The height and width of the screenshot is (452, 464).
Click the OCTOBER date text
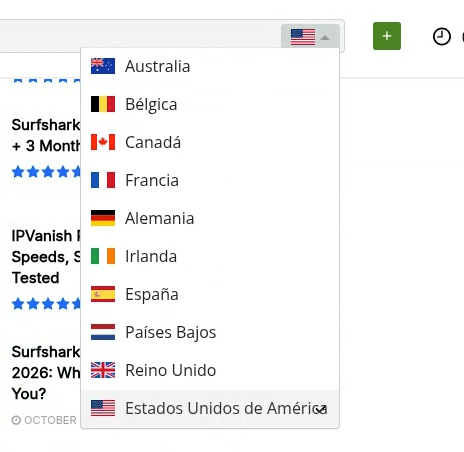50,420
